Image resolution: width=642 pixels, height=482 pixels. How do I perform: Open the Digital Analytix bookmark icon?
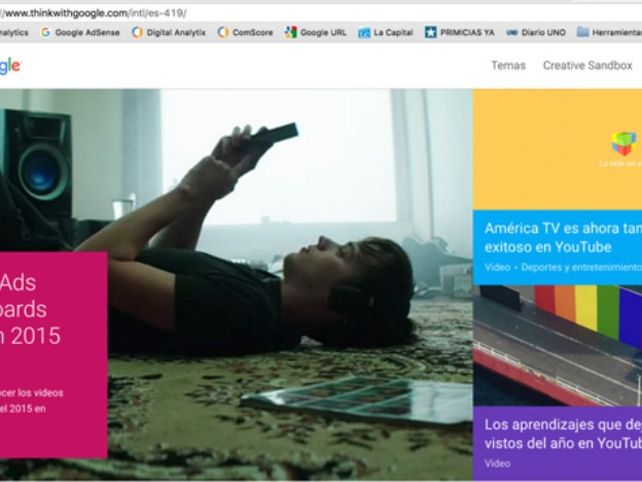pos(138,32)
